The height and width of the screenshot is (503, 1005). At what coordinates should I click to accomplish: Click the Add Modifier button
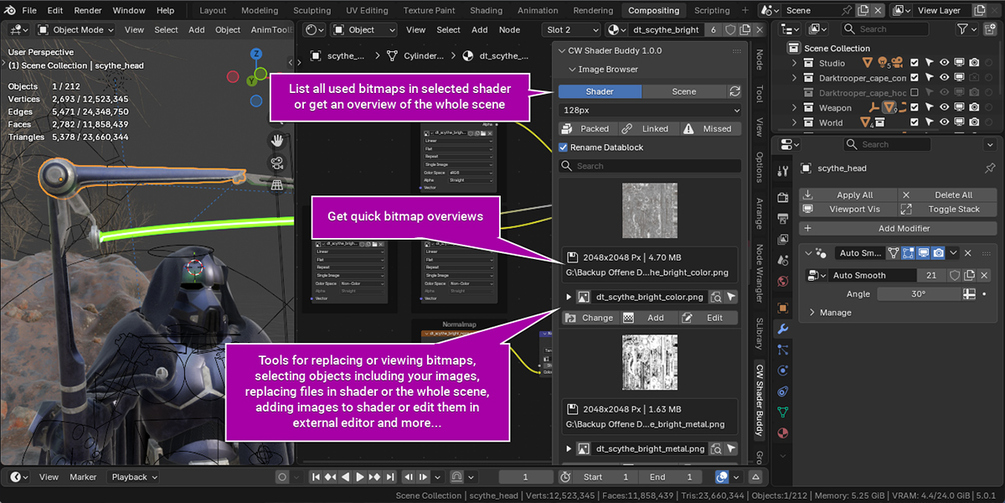click(x=897, y=228)
